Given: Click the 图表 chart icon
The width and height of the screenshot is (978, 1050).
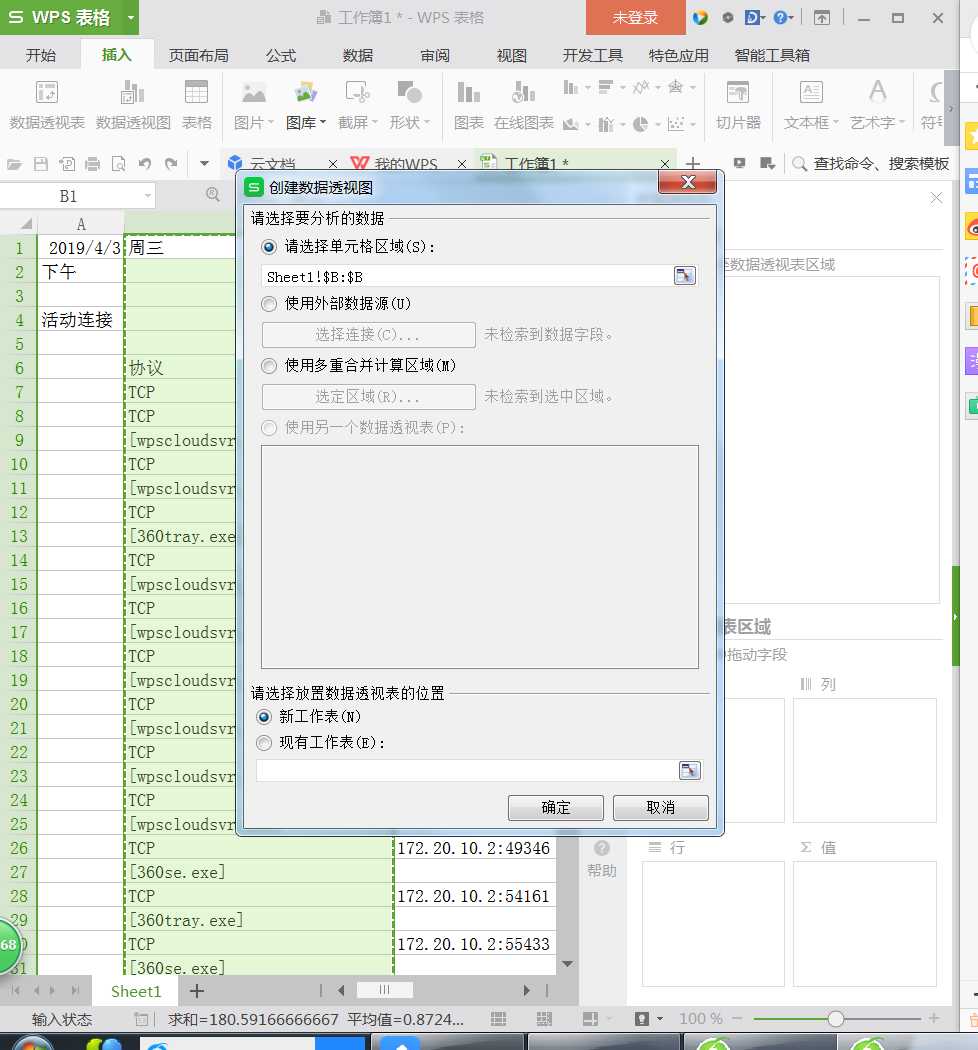Looking at the screenshot, I should (468, 93).
